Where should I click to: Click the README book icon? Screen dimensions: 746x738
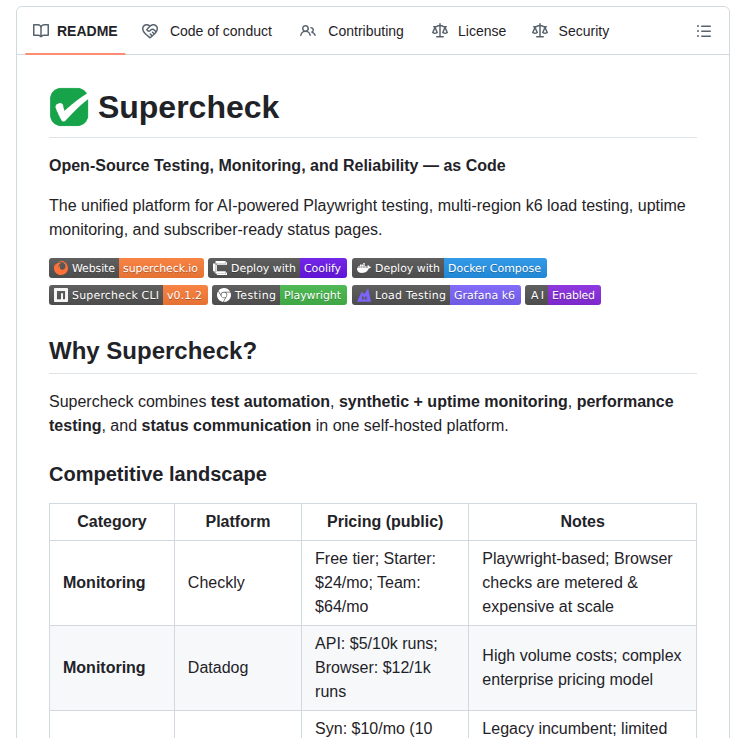coord(41,31)
